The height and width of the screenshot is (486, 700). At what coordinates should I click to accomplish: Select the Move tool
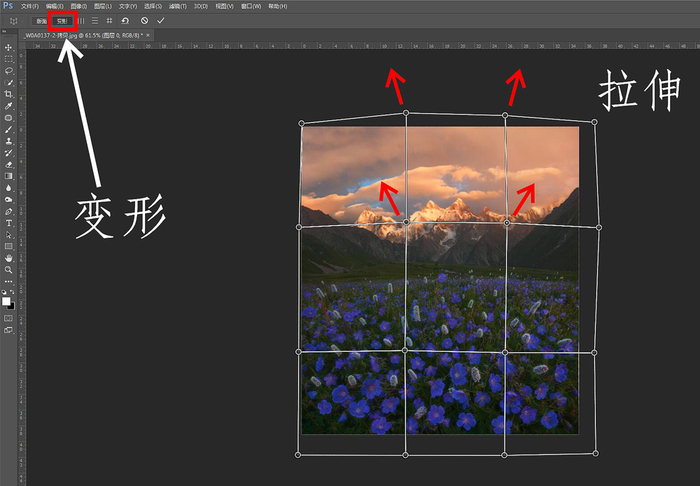[x=9, y=47]
